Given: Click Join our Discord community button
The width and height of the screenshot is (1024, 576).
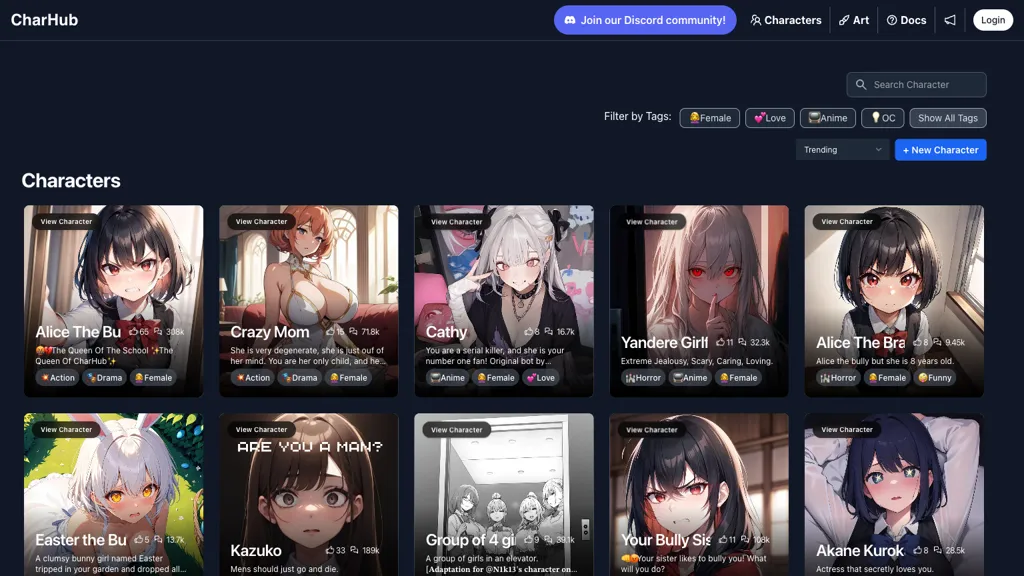Looking at the screenshot, I should [x=645, y=20].
